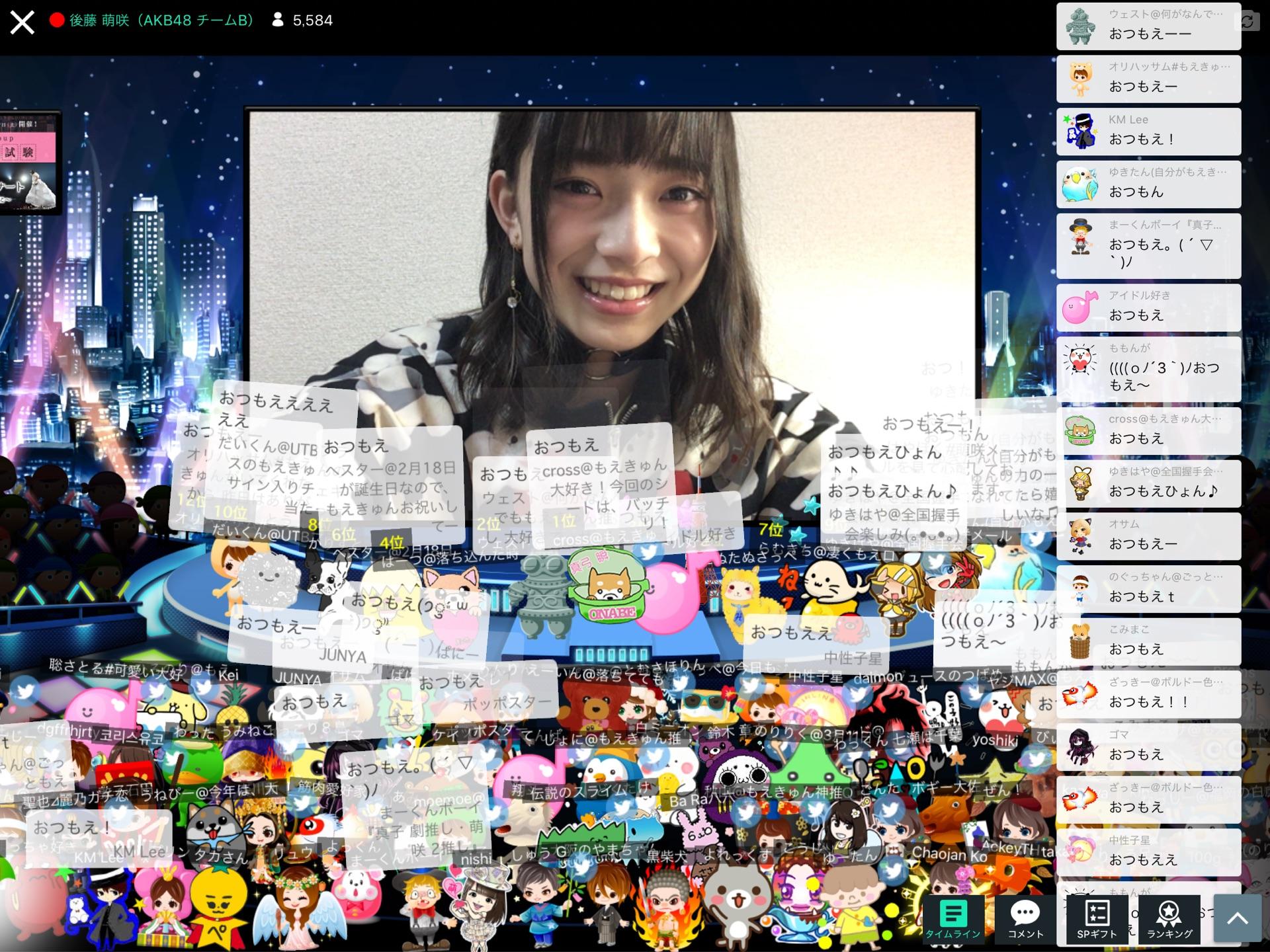Select オリハッサム's comment おつもえー
The image size is (1270, 952).
[1148, 79]
